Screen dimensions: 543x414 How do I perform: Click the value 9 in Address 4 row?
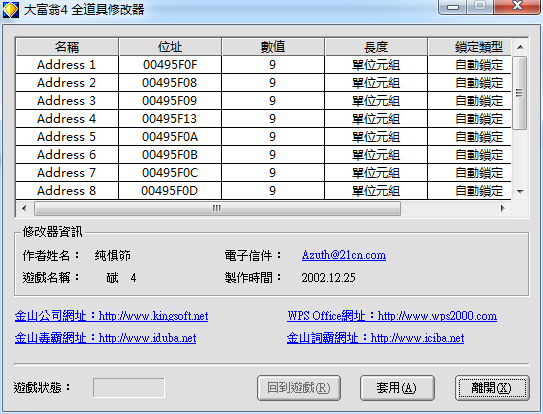tap(273, 119)
